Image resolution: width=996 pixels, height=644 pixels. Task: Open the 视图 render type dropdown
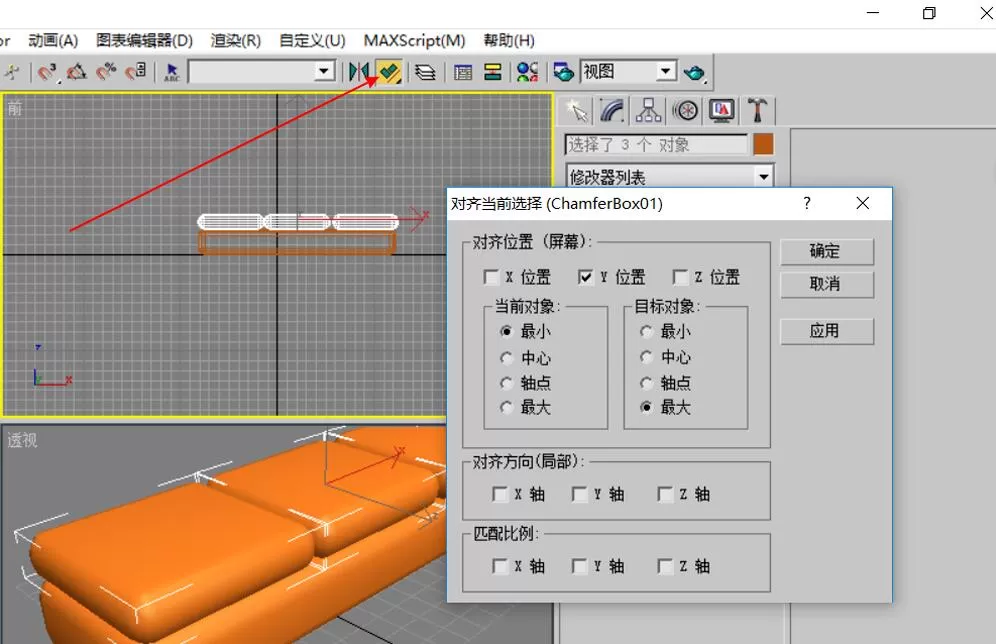(x=666, y=71)
